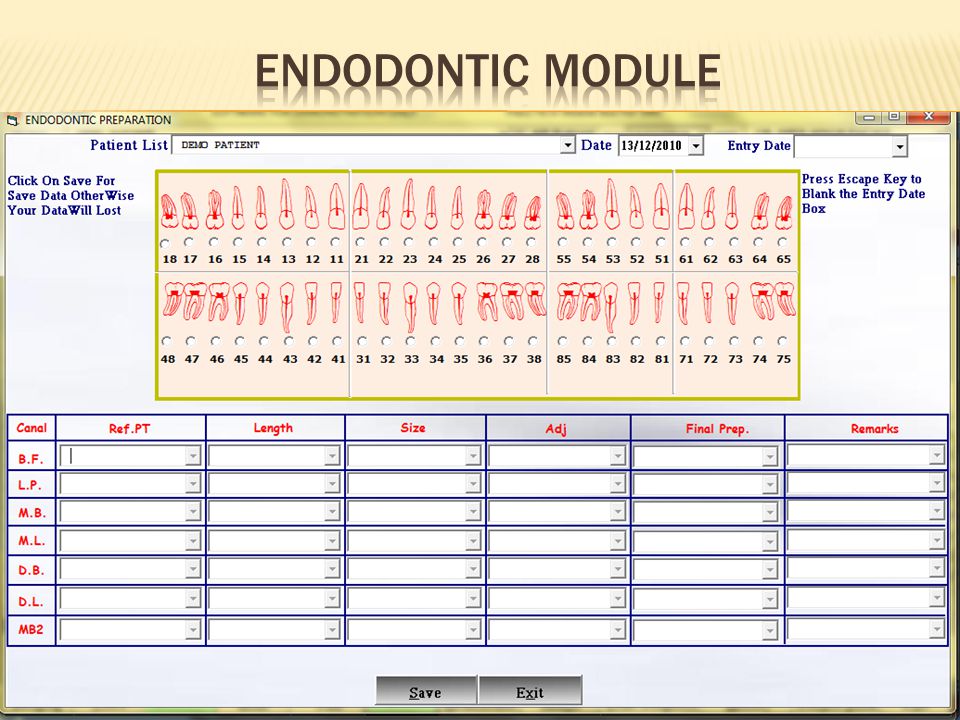Screen dimensions: 960x720
Task: Select the radio button for tooth 17
Action: [189, 242]
